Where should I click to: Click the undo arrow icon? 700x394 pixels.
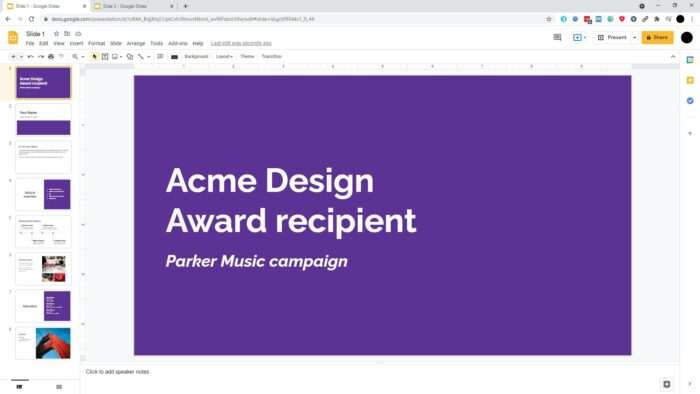[30, 57]
